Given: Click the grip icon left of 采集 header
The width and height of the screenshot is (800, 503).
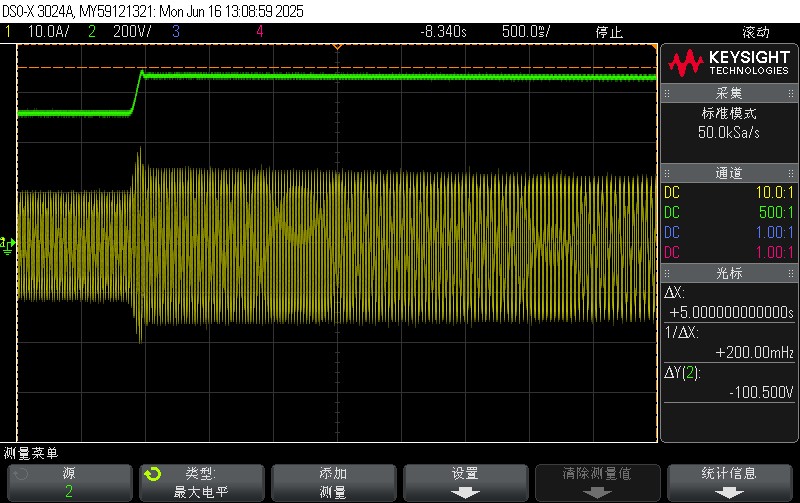Looking at the screenshot, I should (x=667, y=92).
